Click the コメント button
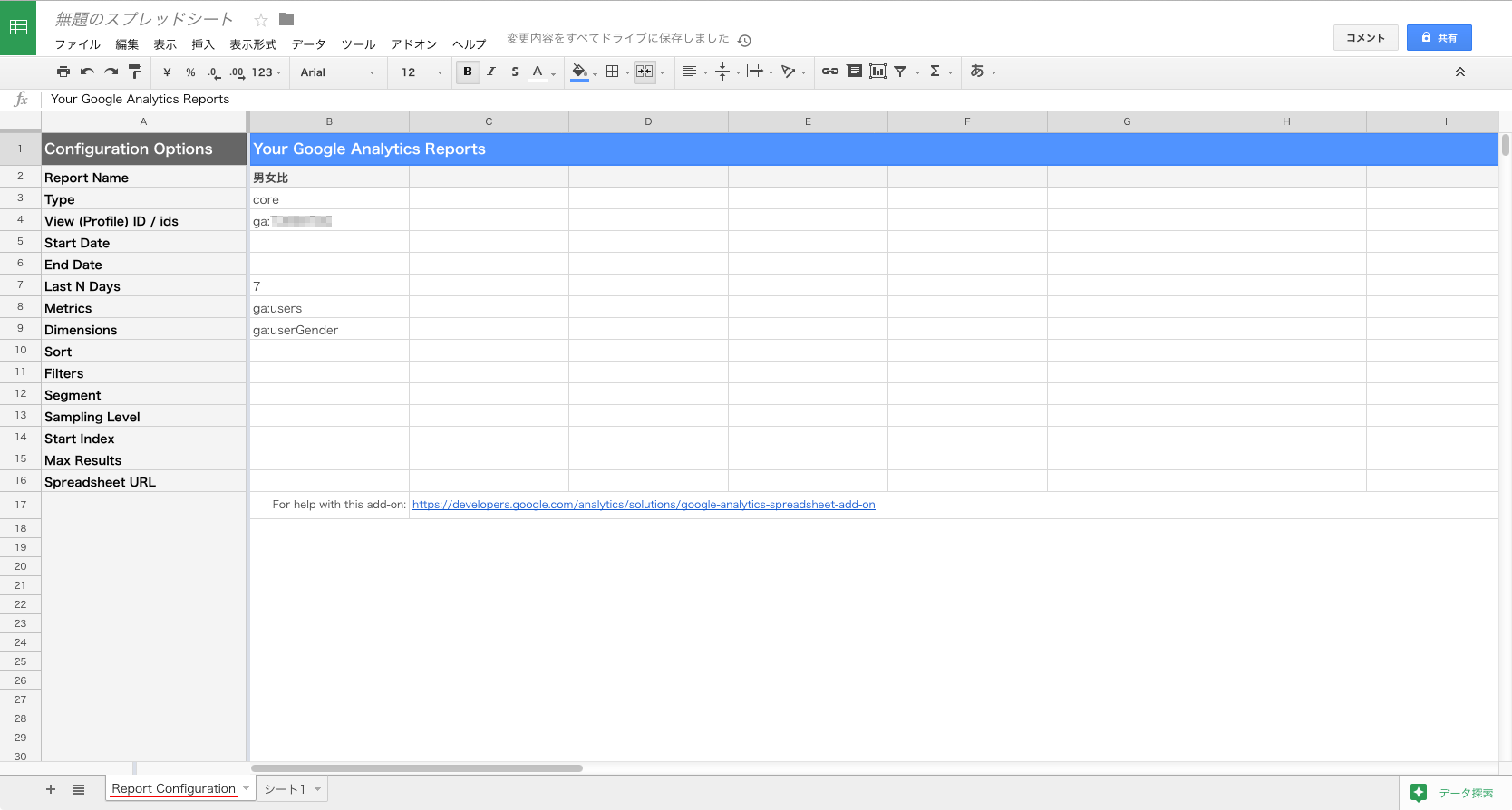The width and height of the screenshot is (1512, 810). click(x=1365, y=37)
